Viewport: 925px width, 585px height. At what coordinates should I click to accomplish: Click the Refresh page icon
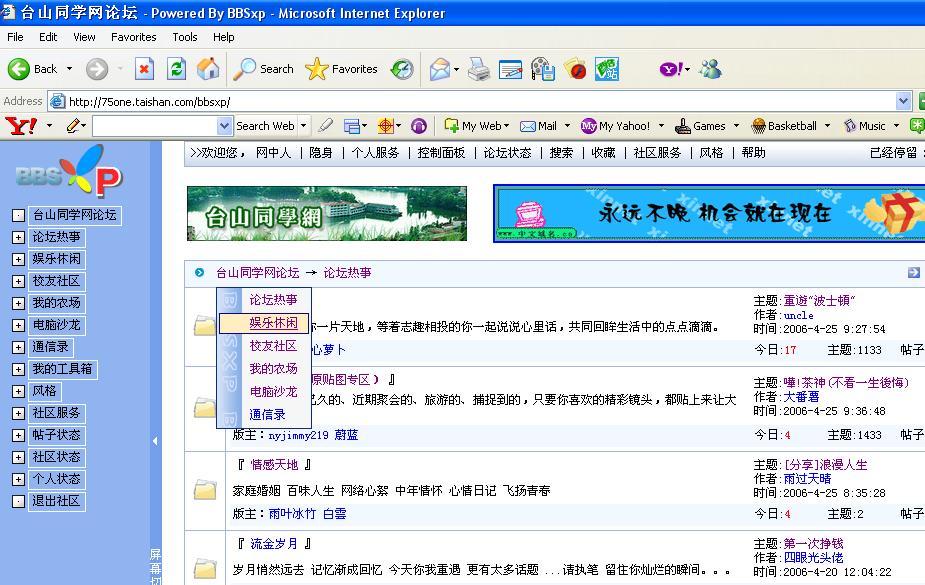[176, 69]
